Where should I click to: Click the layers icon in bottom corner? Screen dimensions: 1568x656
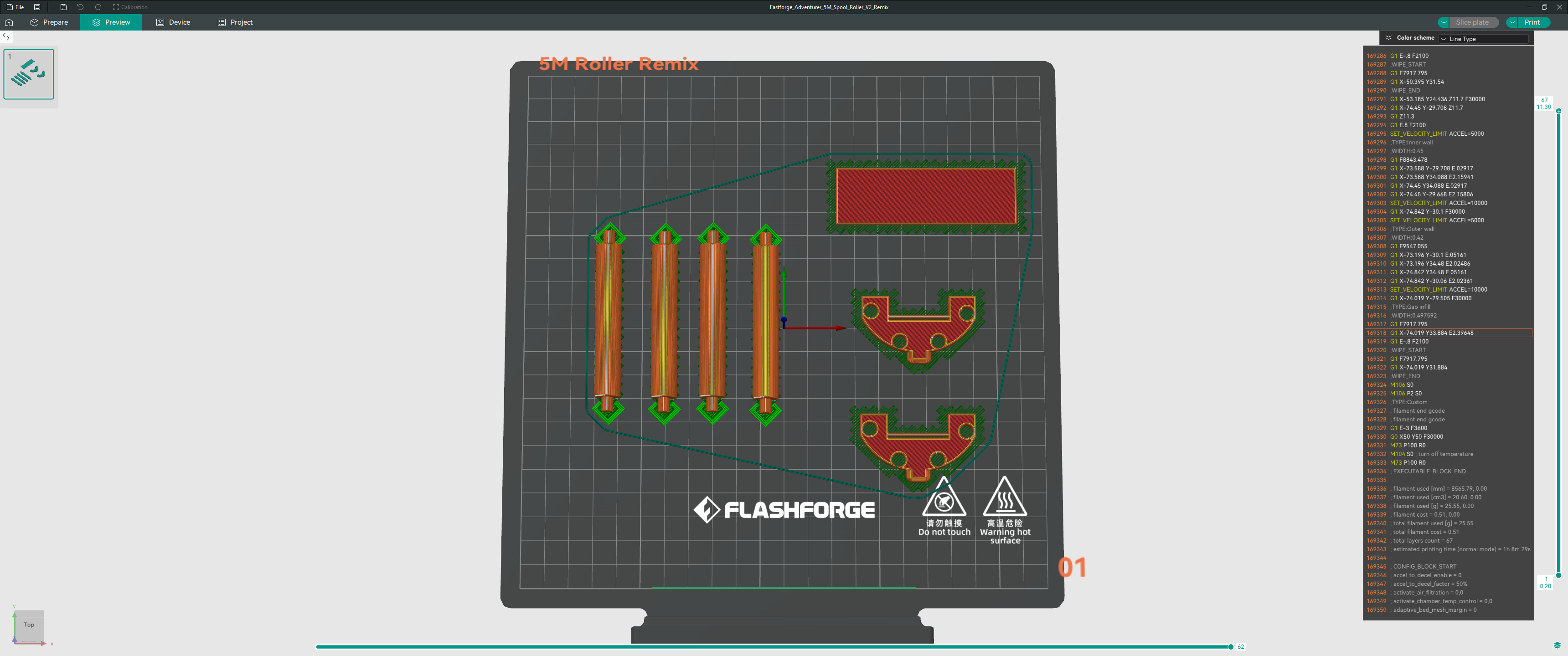(x=1557, y=646)
